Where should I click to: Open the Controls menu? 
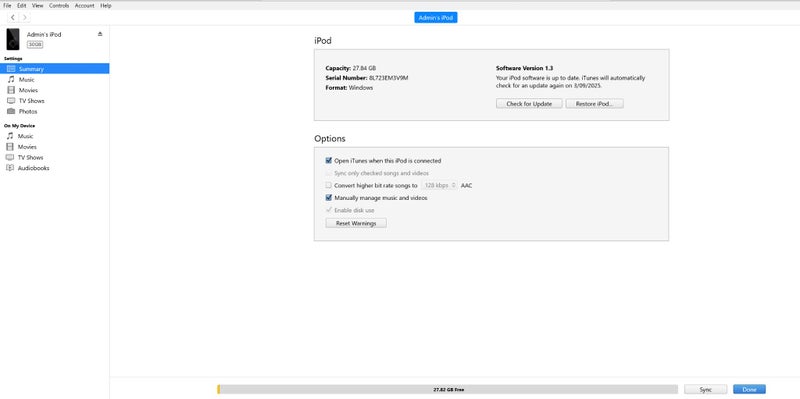[59, 6]
